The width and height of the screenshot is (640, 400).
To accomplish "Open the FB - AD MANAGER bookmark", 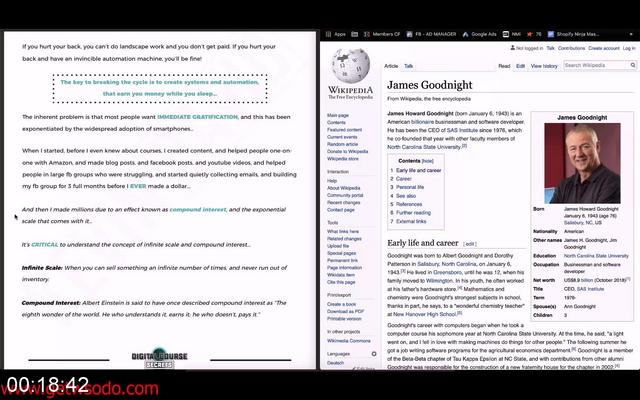I will tap(431, 34).
